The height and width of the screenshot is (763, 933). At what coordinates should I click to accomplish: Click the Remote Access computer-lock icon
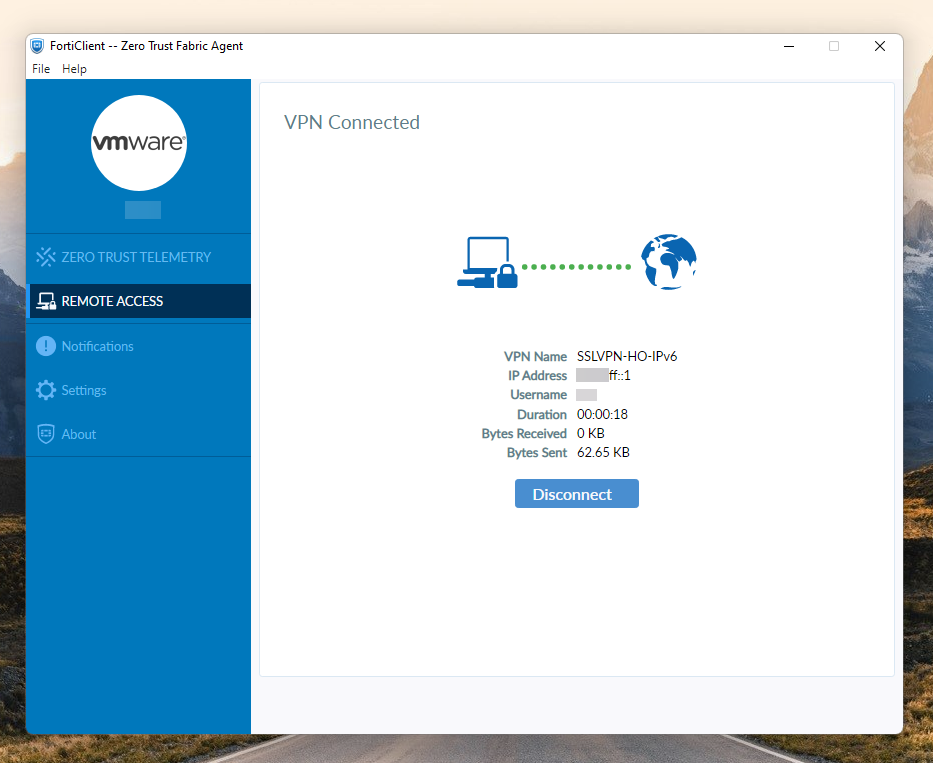(x=46, y=301)
